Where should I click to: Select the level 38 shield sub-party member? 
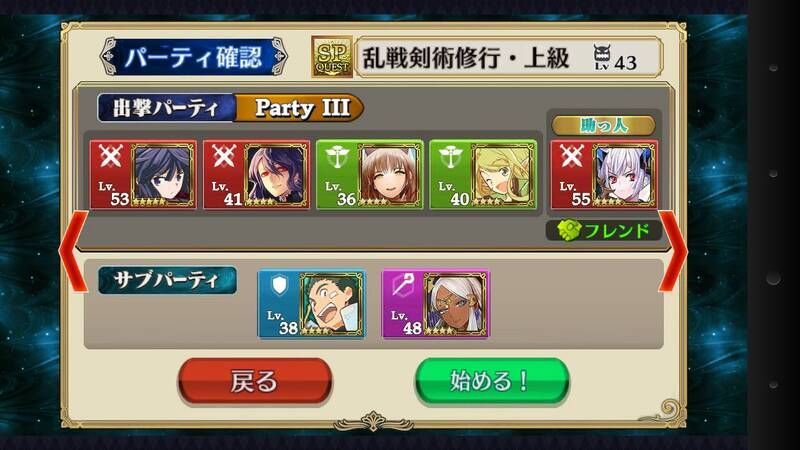point(312,305)
